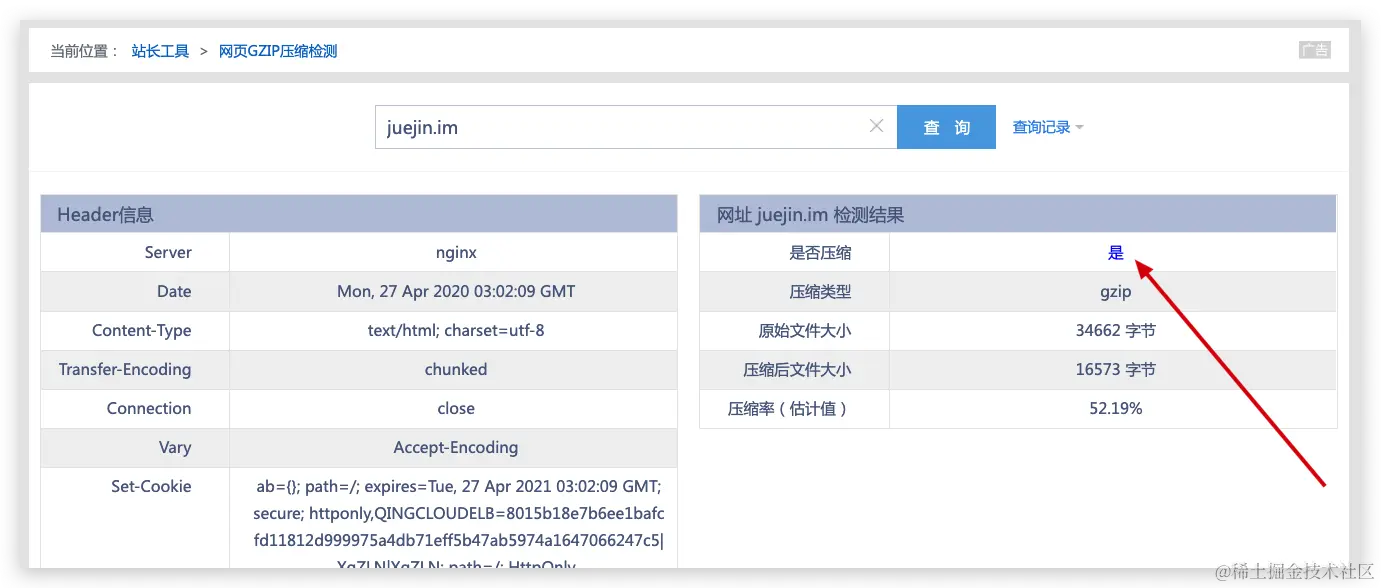Select the 16573 字节 value
This screenshot has height=588, width=1381.
(x=1116, y=370)
